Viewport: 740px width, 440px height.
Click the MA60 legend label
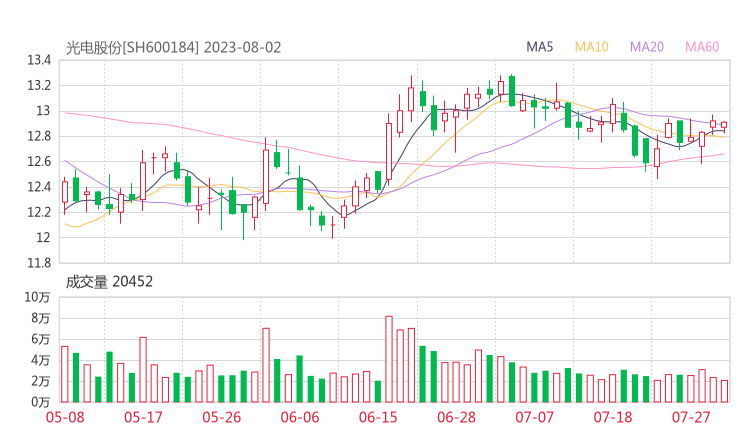(702, 47)
